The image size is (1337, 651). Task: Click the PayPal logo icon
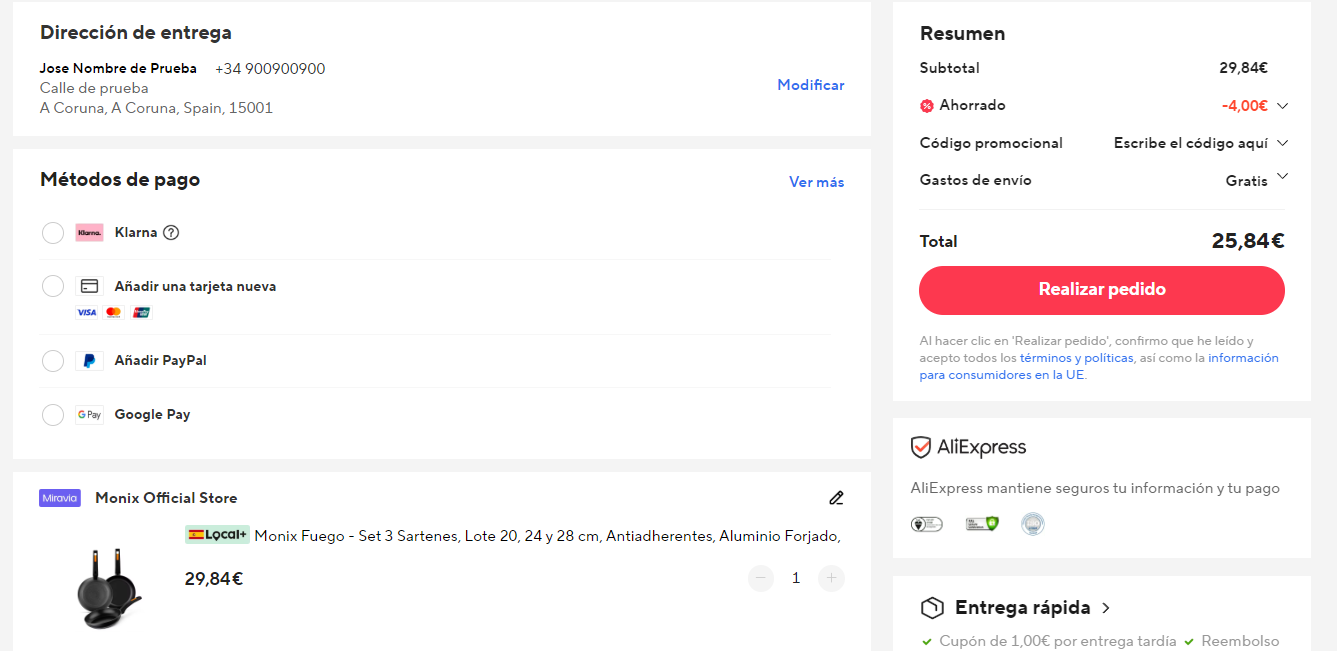[89, 361]
